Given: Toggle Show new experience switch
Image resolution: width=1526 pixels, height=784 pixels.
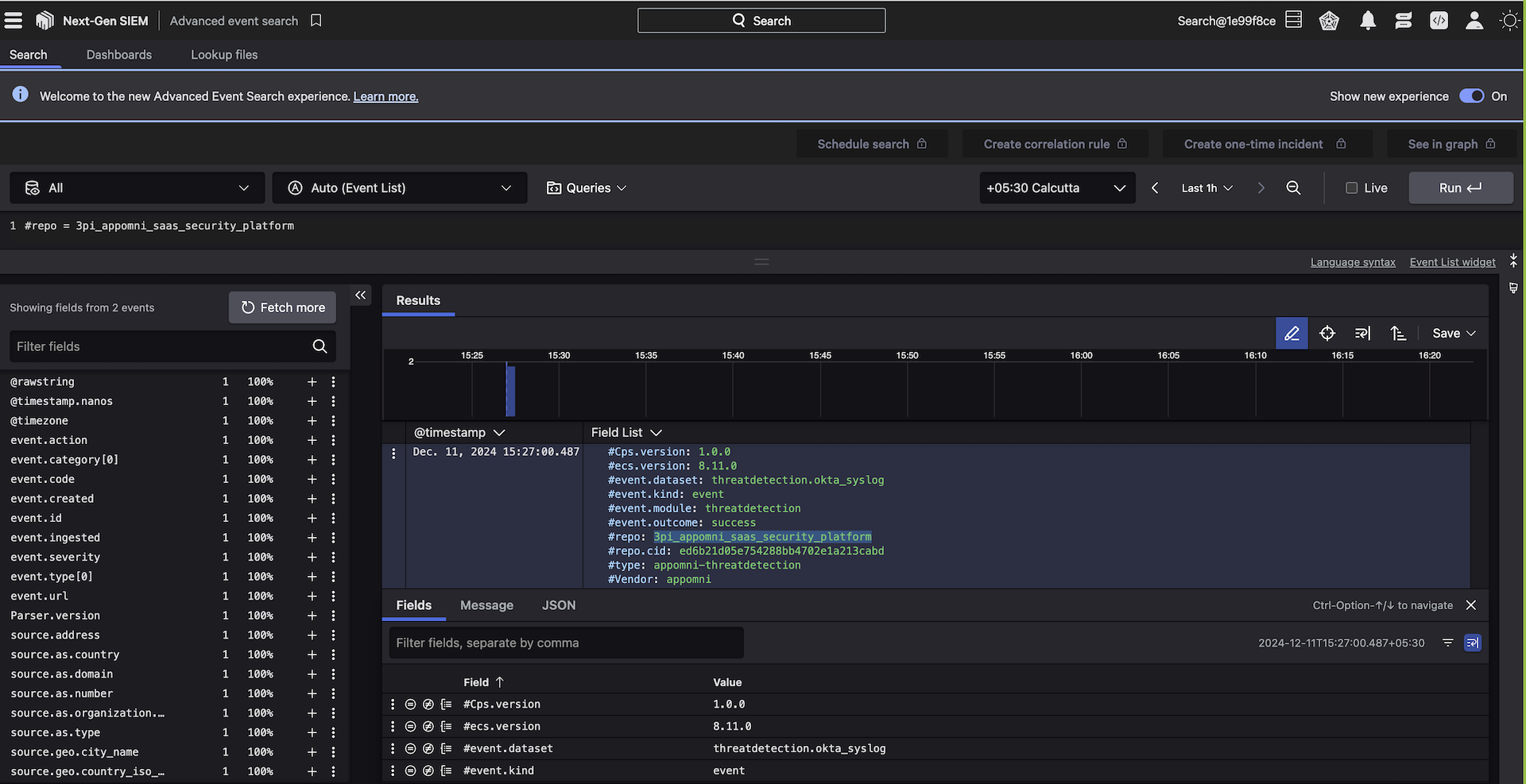Looking at the screenshot, I should click(x=1471, y=96).
